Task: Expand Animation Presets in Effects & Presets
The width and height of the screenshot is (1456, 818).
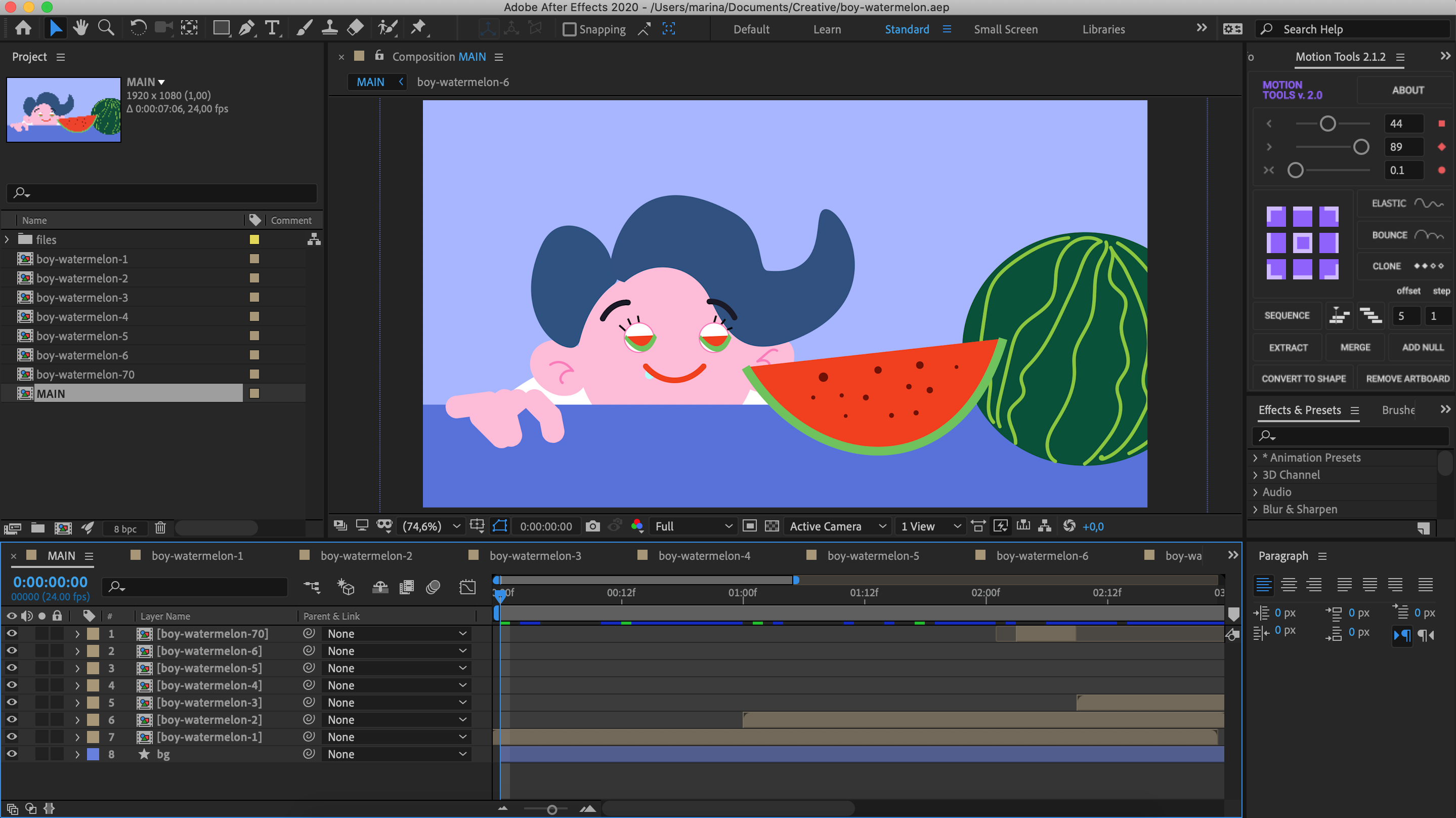Action: 1255,458
